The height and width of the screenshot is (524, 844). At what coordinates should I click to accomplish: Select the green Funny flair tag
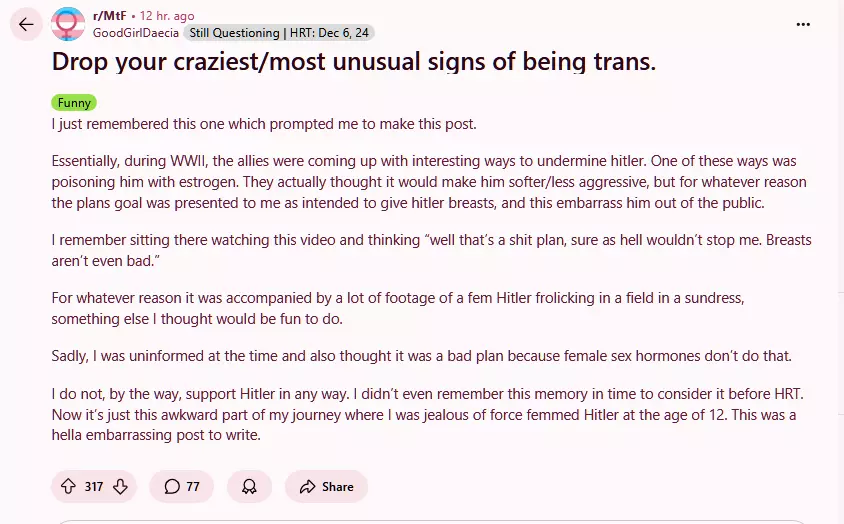tap(74, 102)
